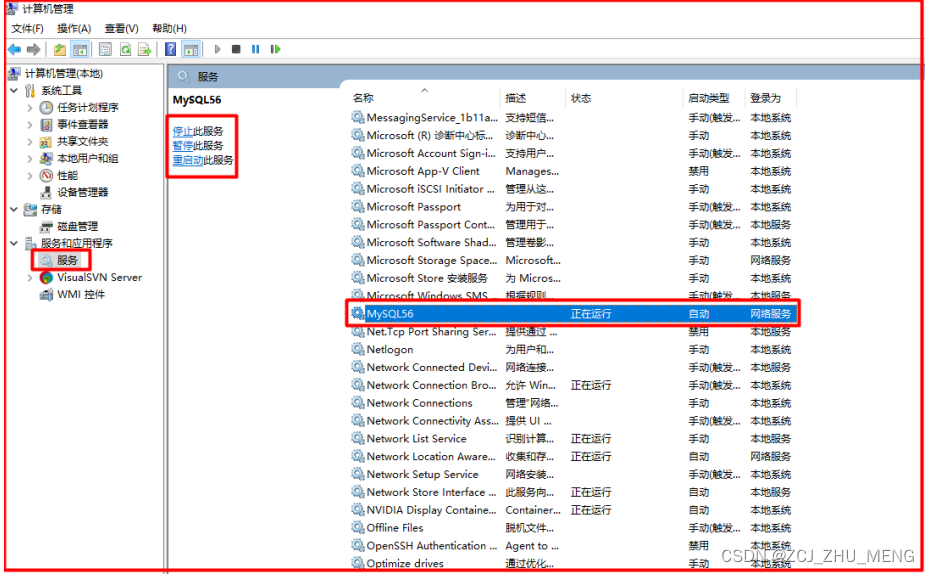The height and width of the screenshot is (574, 929).
Task: Select 计算机管理(本地) root node
Action: pos(57,73)
